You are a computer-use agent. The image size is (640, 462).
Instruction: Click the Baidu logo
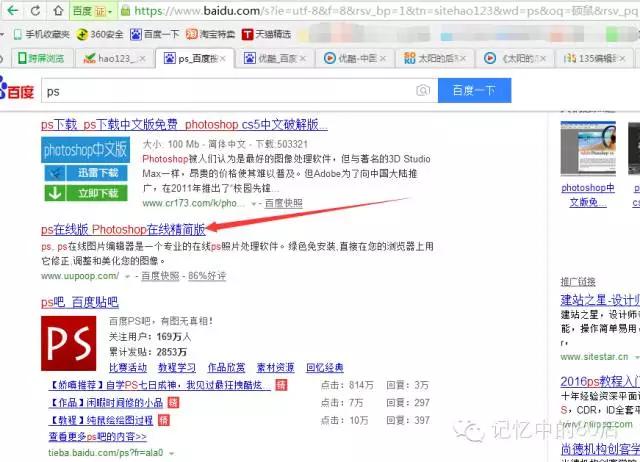pos(16,89)
